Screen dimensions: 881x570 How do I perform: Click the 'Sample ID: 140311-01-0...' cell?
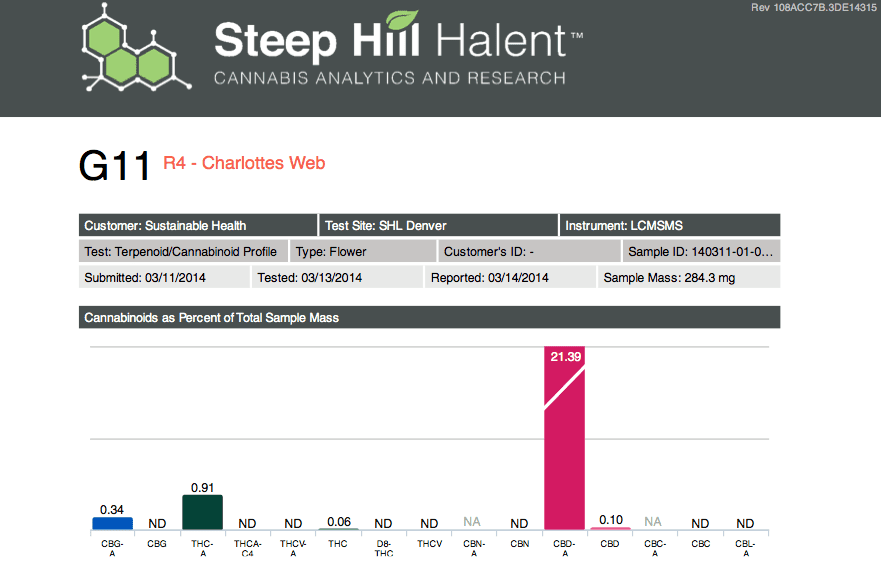click(x=701, y=251)
